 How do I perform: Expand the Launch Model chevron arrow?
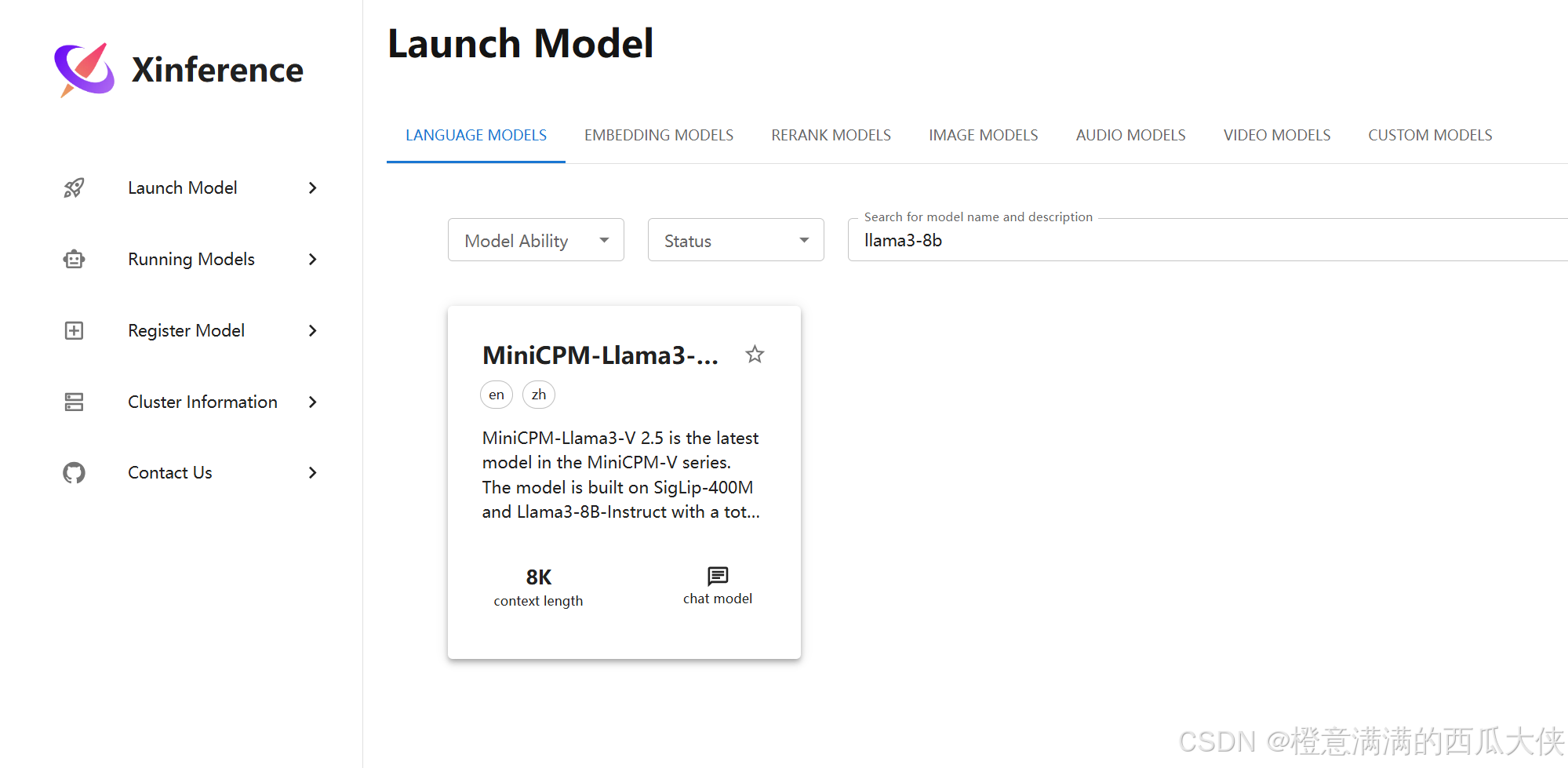tap(312, 188)
